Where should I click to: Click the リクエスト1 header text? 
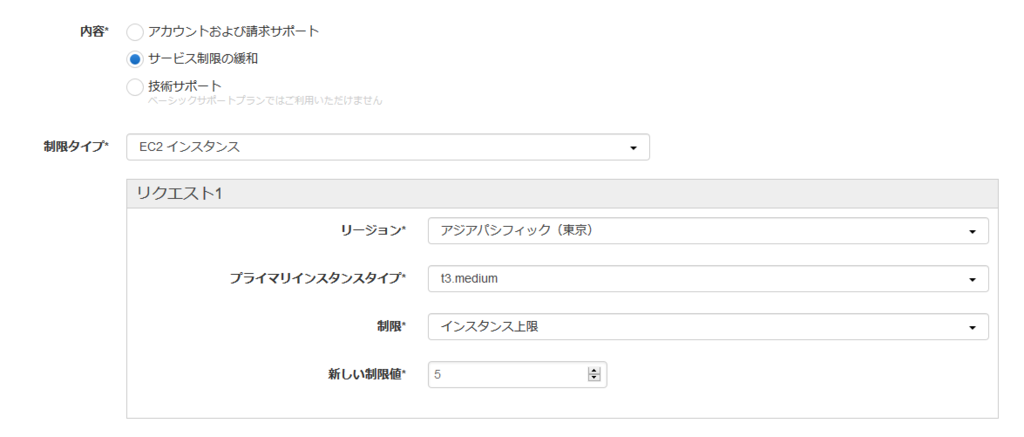[x=179, y=194]
